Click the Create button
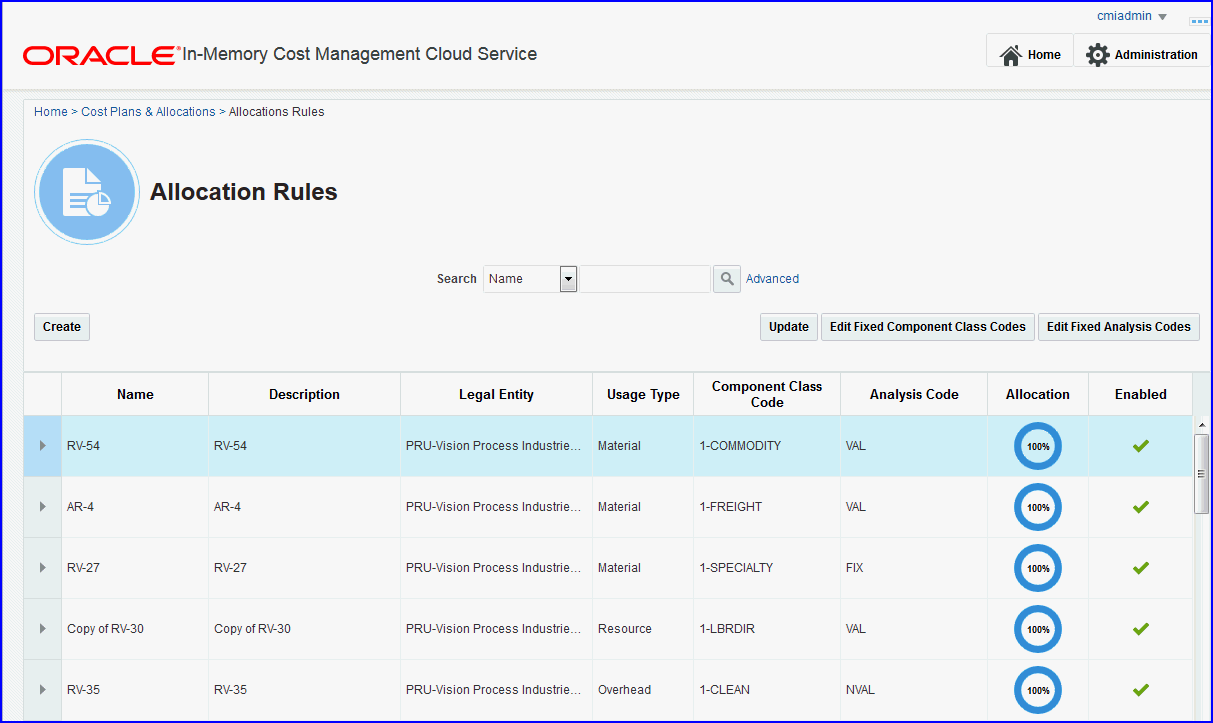 (x=62, y=327)
